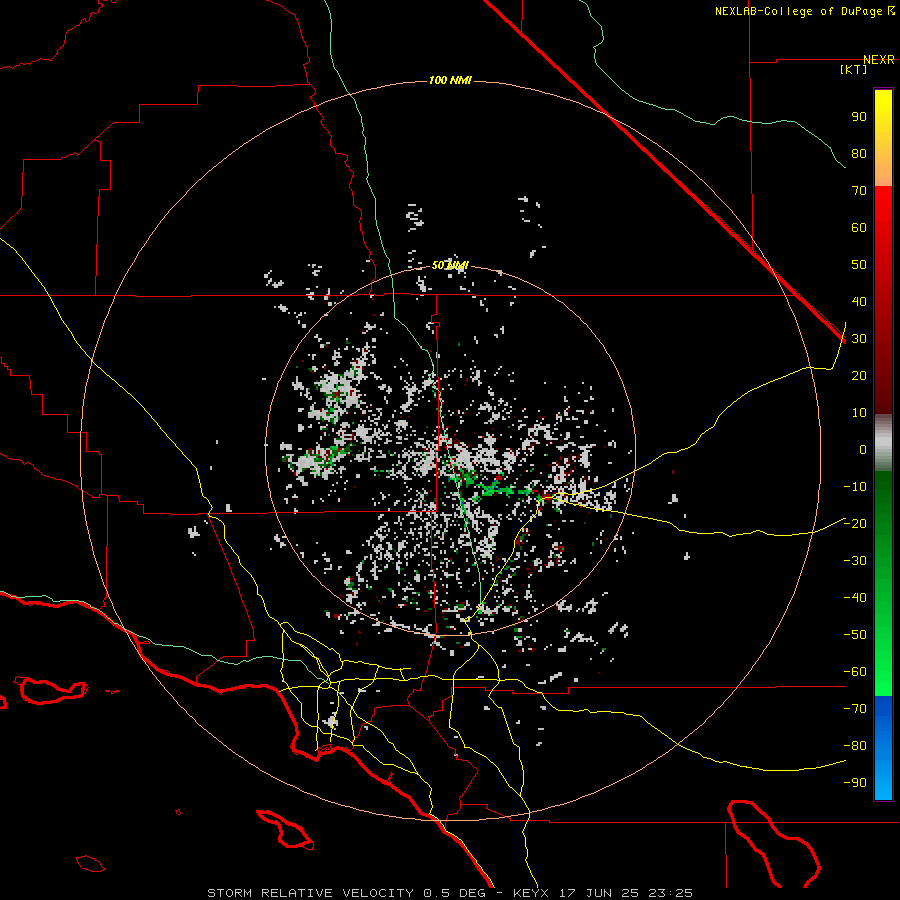Click the 0 value on the color scale
Screen dimensions: 900x900
pos(863,450)
